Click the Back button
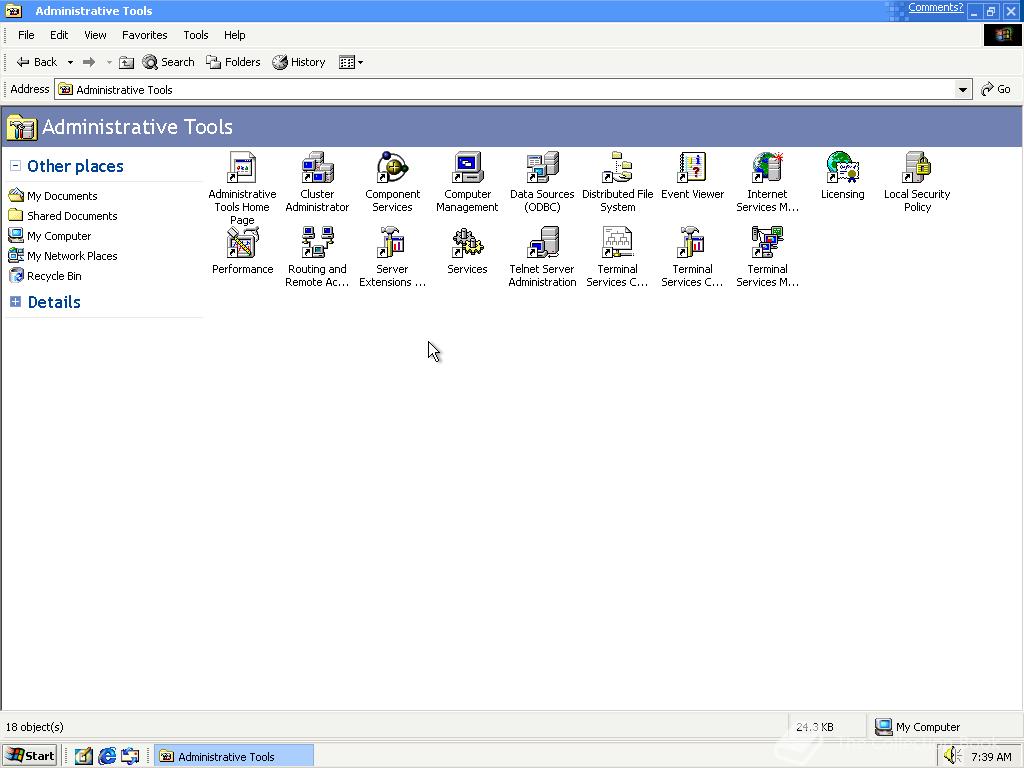The width and height of the screenshot is (1024, 768). (x=37, y=62)
